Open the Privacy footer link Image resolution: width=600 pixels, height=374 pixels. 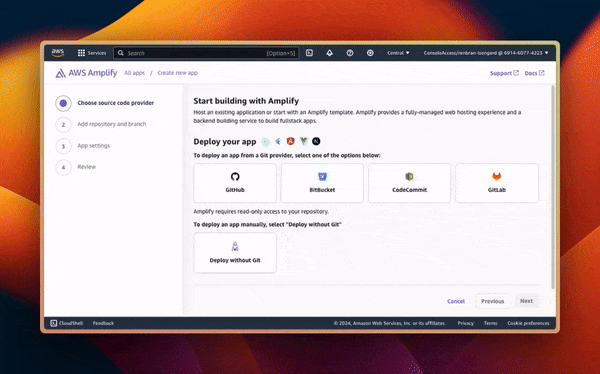pyautogui.click(x=466, y=323)
